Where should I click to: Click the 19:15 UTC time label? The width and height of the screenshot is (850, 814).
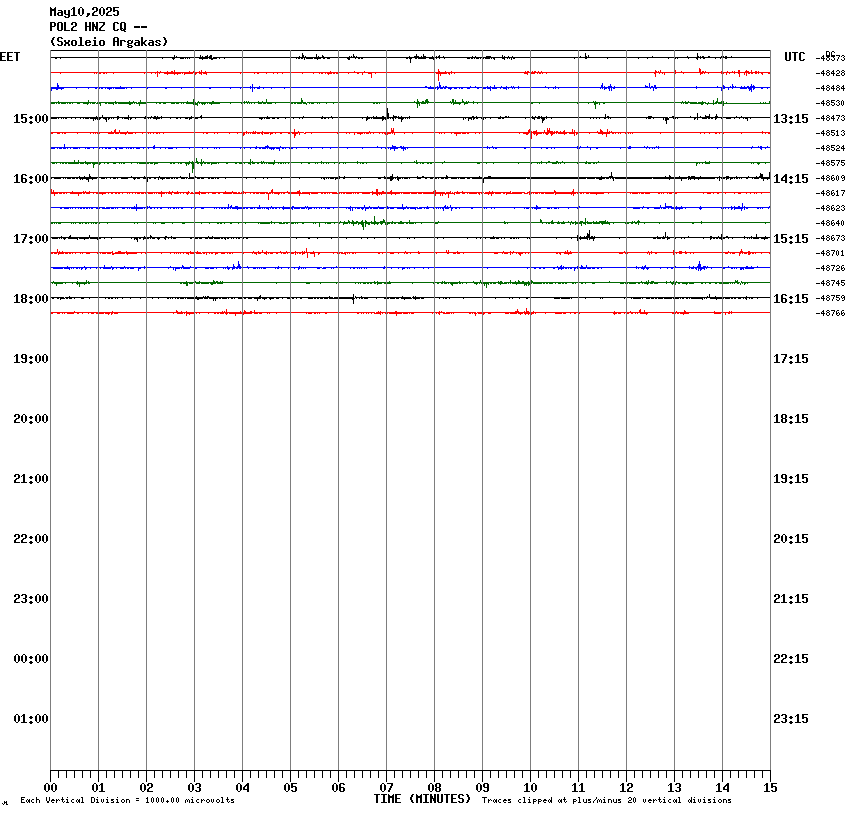[790, 479]
